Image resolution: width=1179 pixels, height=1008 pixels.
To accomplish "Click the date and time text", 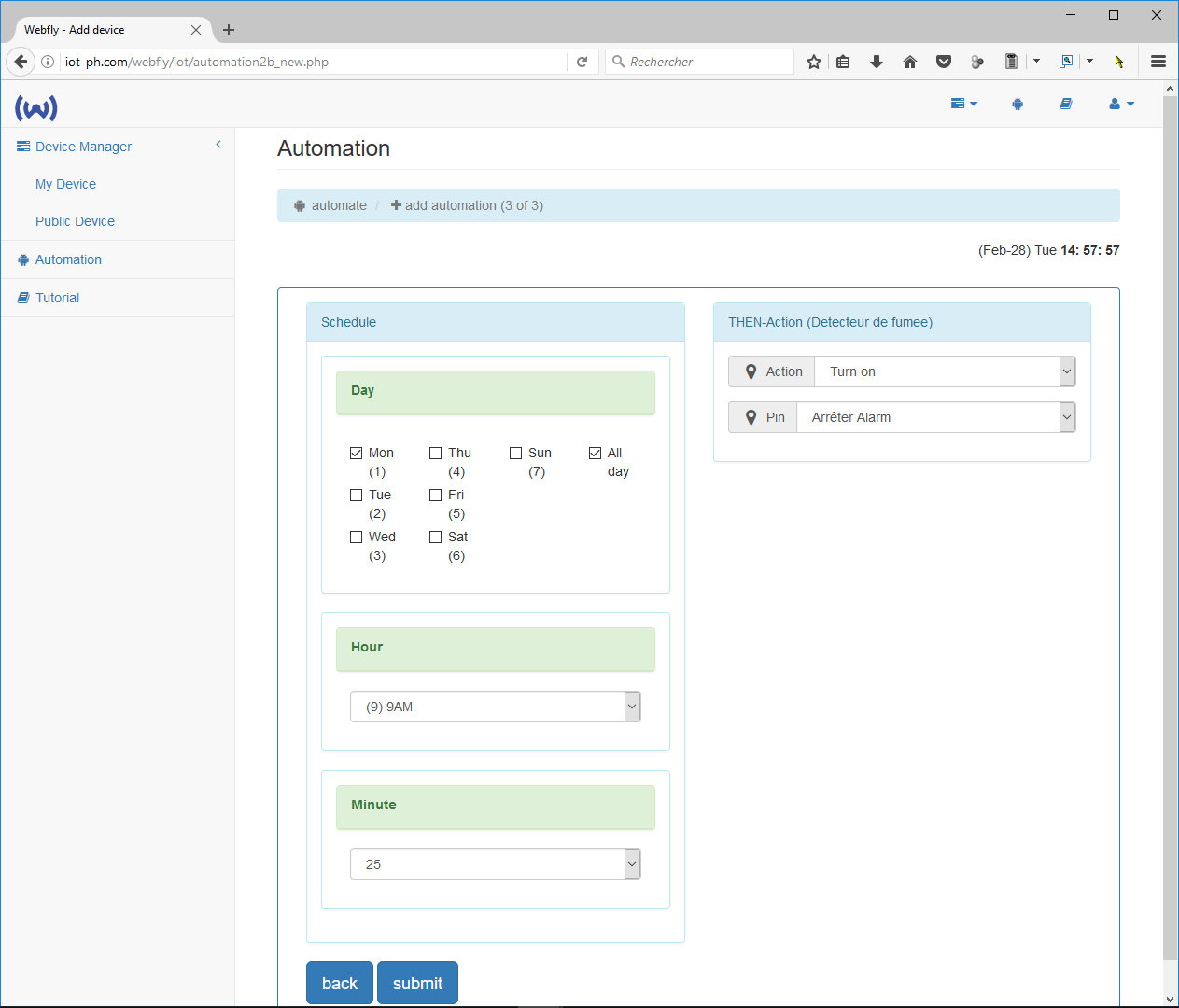I will point(1048,250).
